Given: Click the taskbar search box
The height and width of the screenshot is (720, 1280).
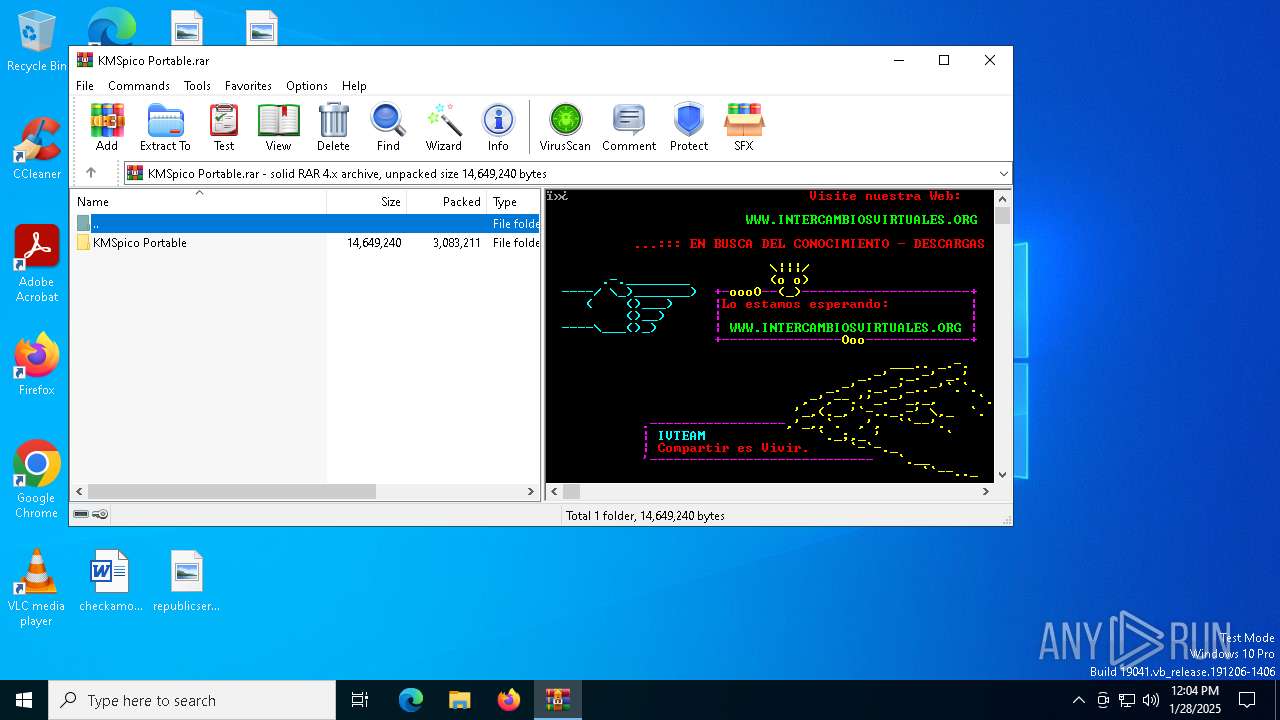Looking at the screenshot, I should coord(192,700).
